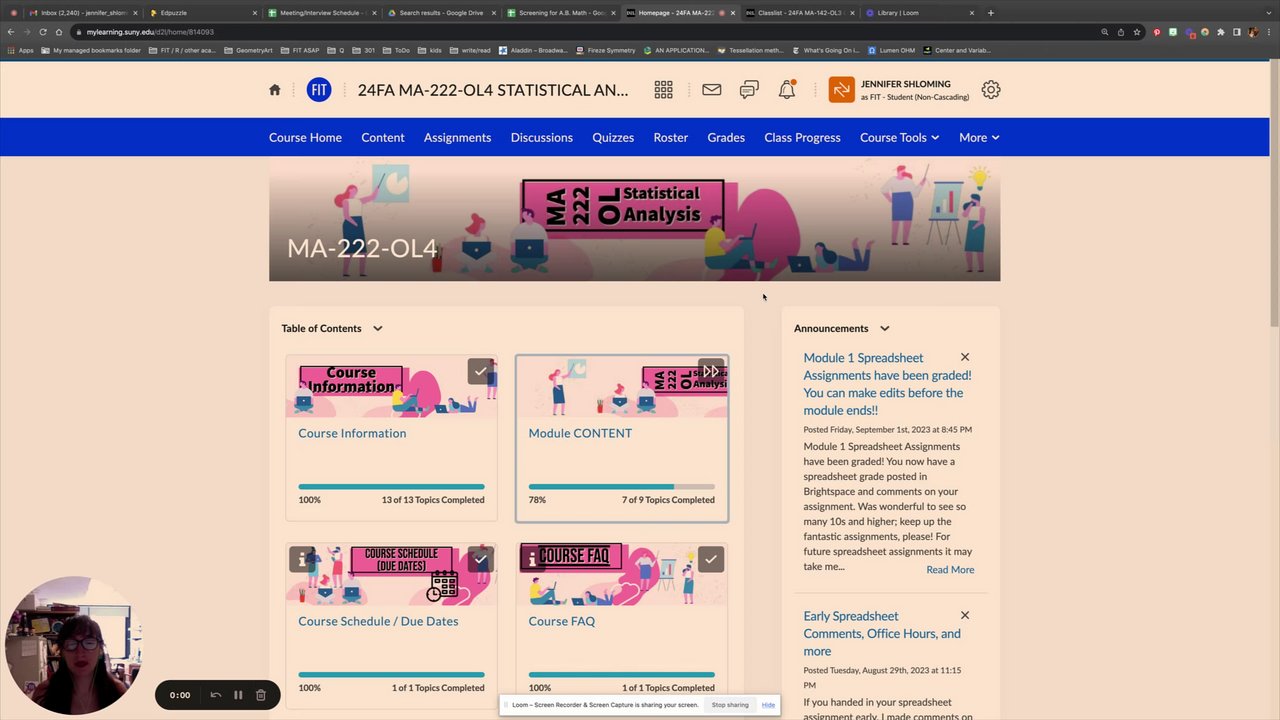Click the Loom webcam bubble

coord(73,645)
